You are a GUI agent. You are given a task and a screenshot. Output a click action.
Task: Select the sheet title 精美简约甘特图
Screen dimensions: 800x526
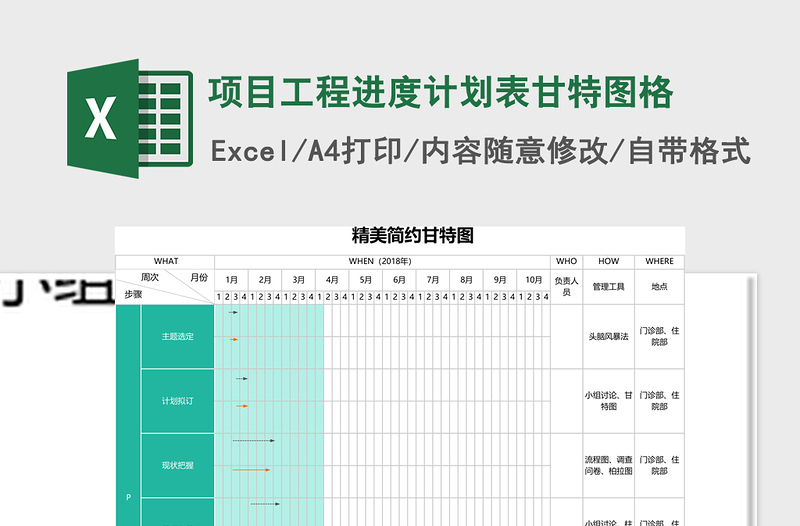pos(413,236)
